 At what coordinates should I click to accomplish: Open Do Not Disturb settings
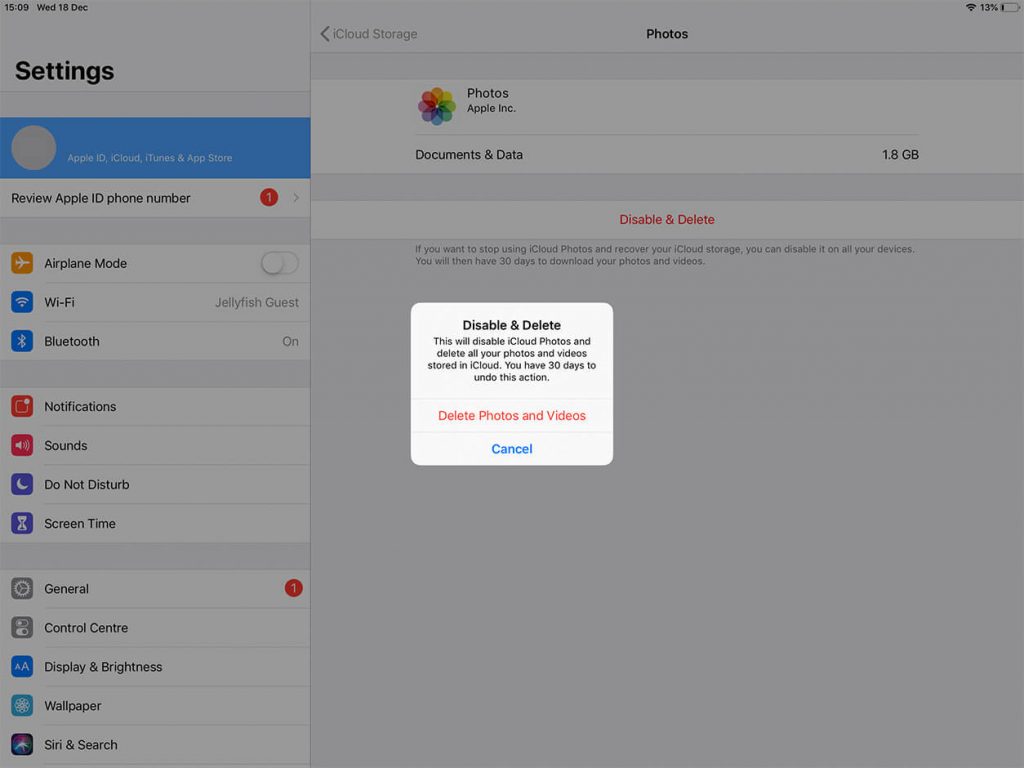[155, 485]
